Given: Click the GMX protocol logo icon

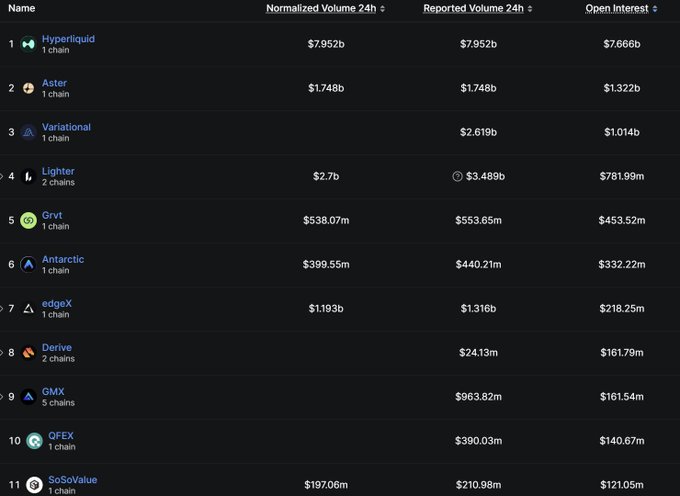Looking at the screenshot, I should click(x=28, y=397).
